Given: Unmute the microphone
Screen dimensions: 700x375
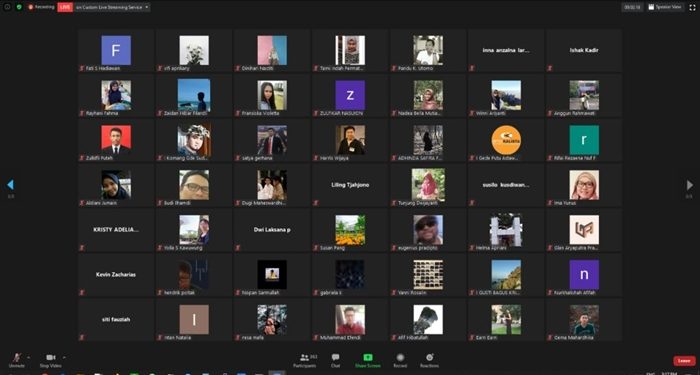Looking at the screenshot, I should coord(17,360).
